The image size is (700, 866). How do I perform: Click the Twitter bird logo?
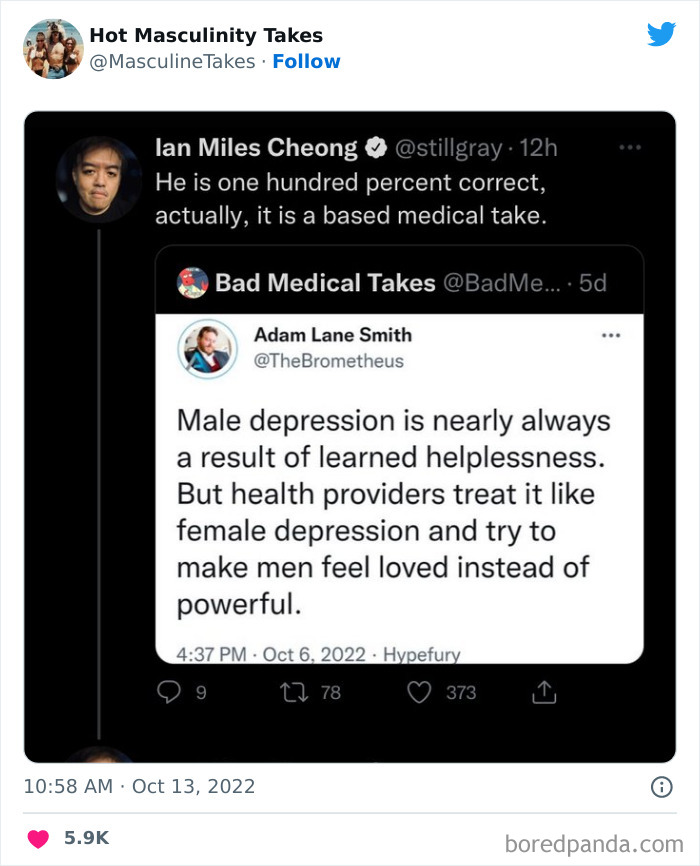point(662,33)
